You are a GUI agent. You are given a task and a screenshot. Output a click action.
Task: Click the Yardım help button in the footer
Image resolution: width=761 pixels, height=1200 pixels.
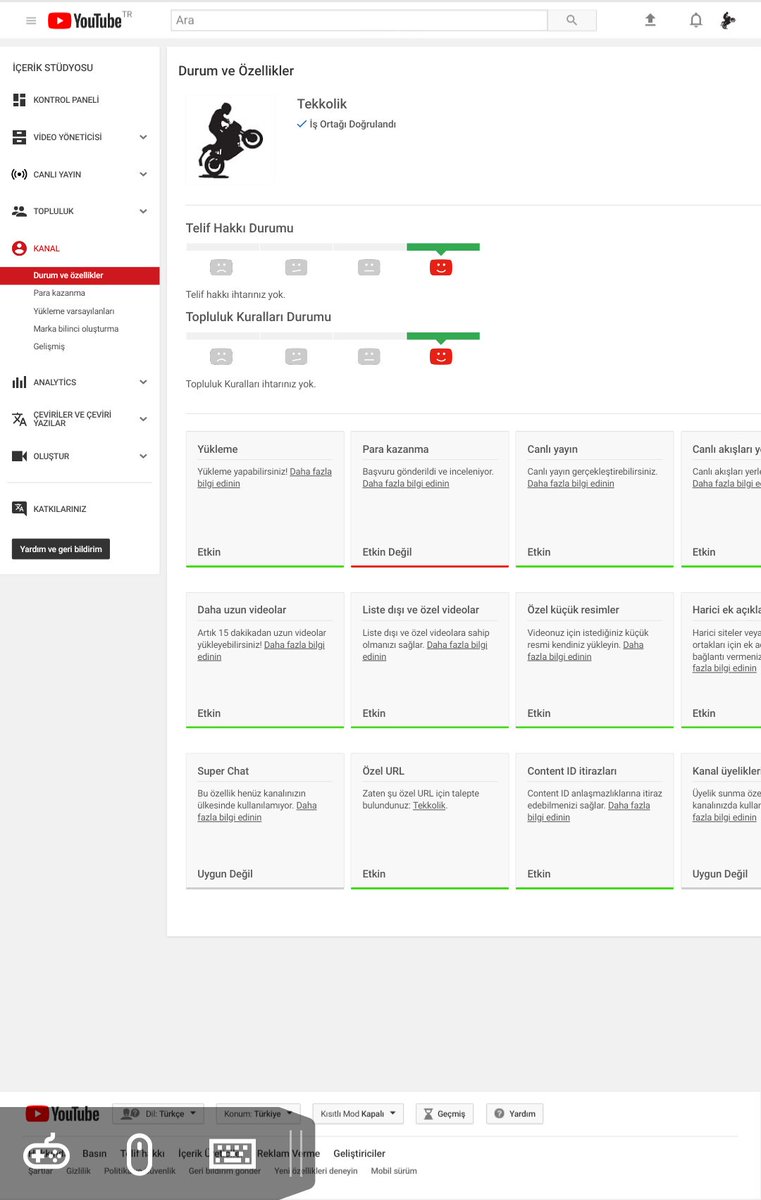pyautogui.click(x=515, y=1114)
